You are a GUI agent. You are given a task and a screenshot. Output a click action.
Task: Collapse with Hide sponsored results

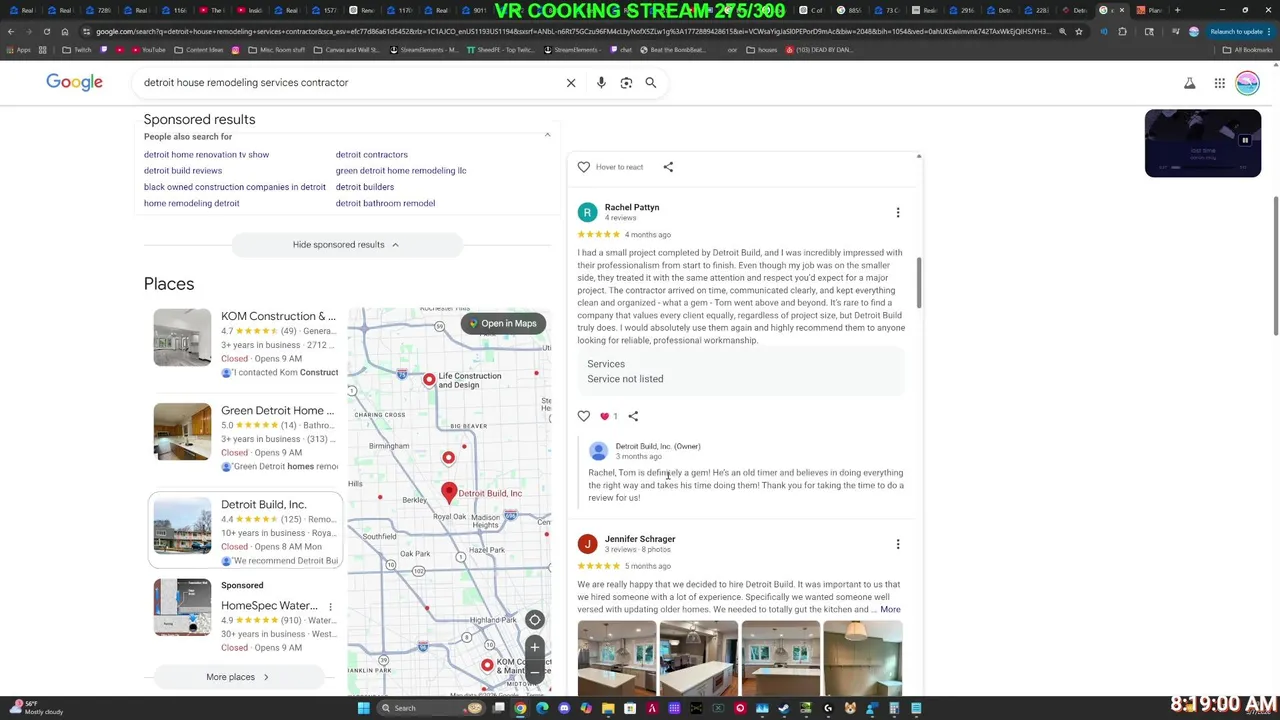(x=346, y=245)
